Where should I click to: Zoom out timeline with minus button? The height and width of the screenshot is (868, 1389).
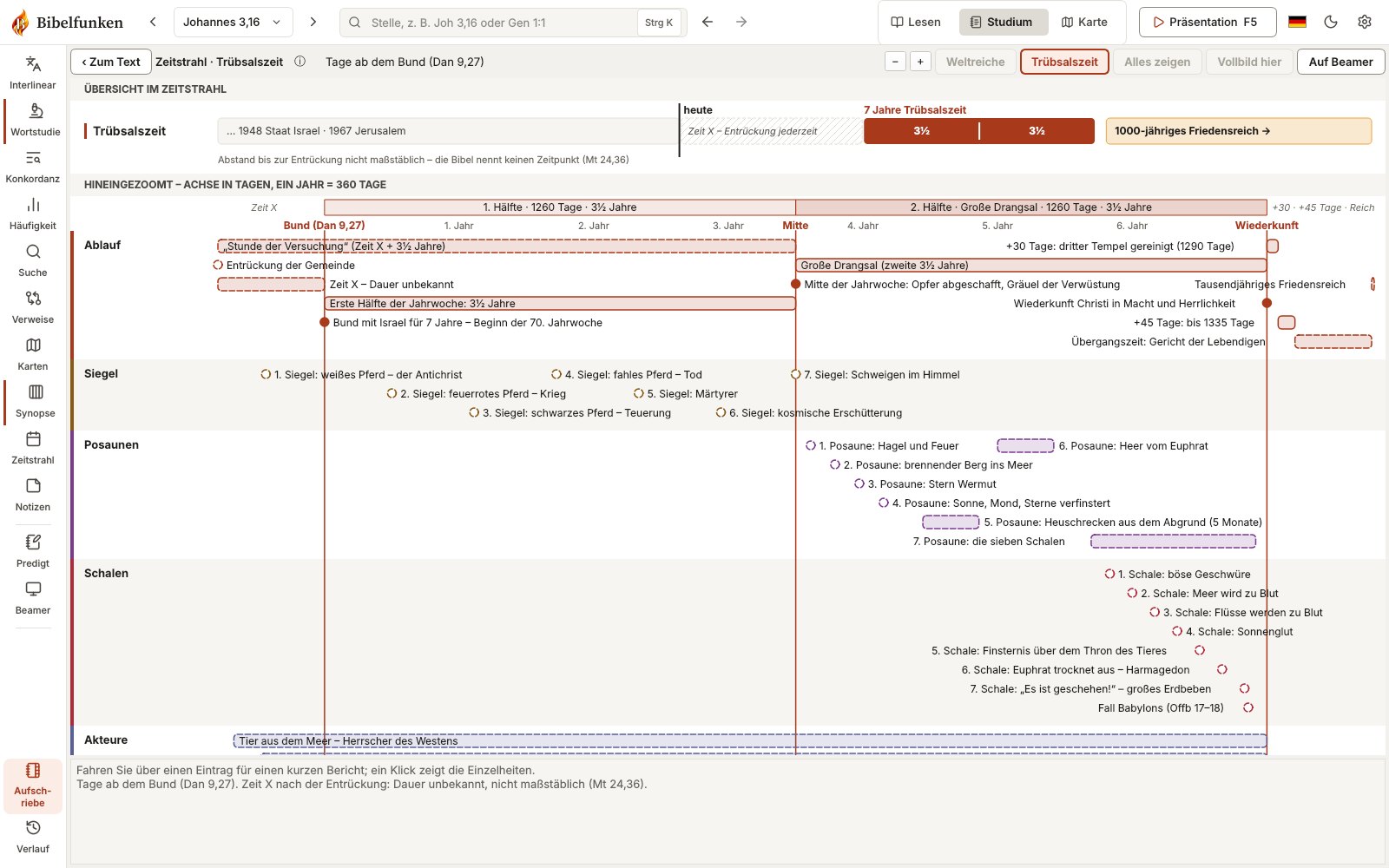(895, 62)
